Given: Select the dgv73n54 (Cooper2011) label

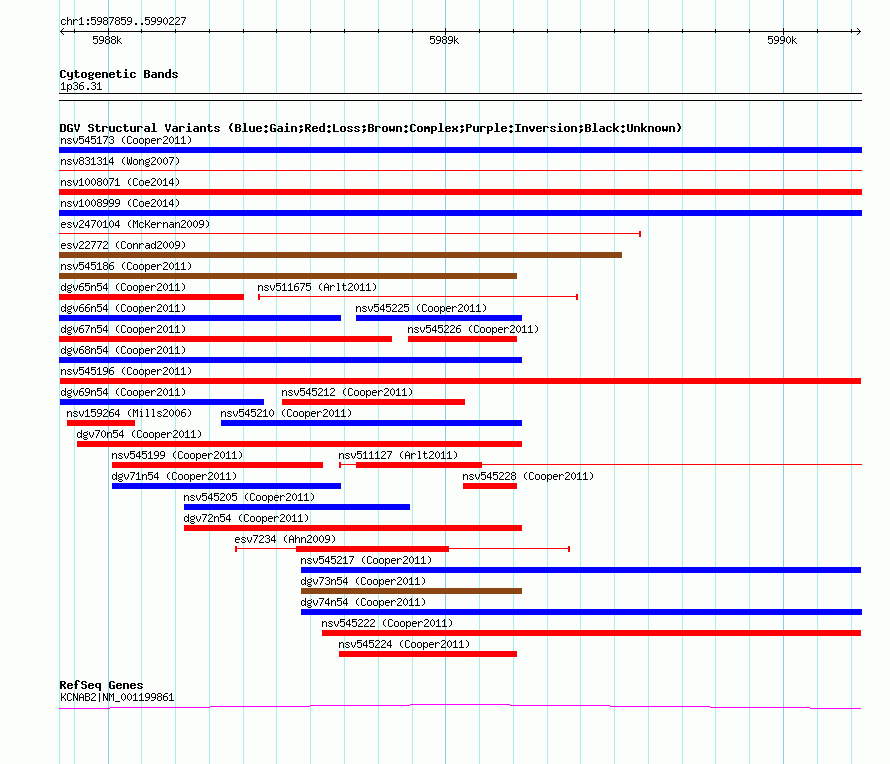Looking at the screenshot, I should (363, 581).
